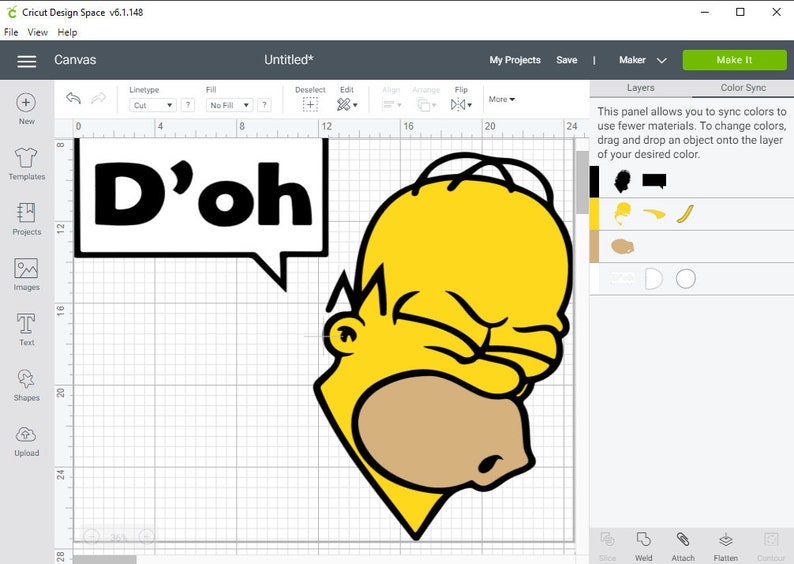Open the Upload panel

(26, 441)
